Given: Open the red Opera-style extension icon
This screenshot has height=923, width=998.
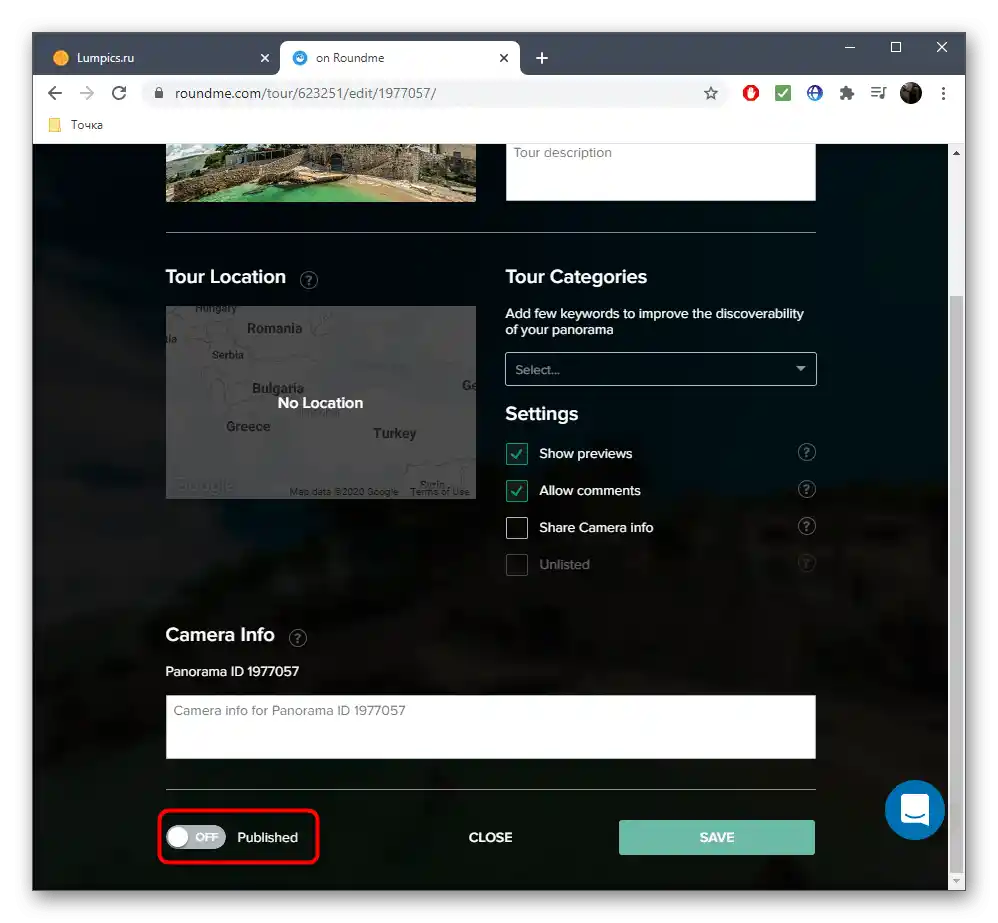Looking at the screenshot, I should 750,94.
